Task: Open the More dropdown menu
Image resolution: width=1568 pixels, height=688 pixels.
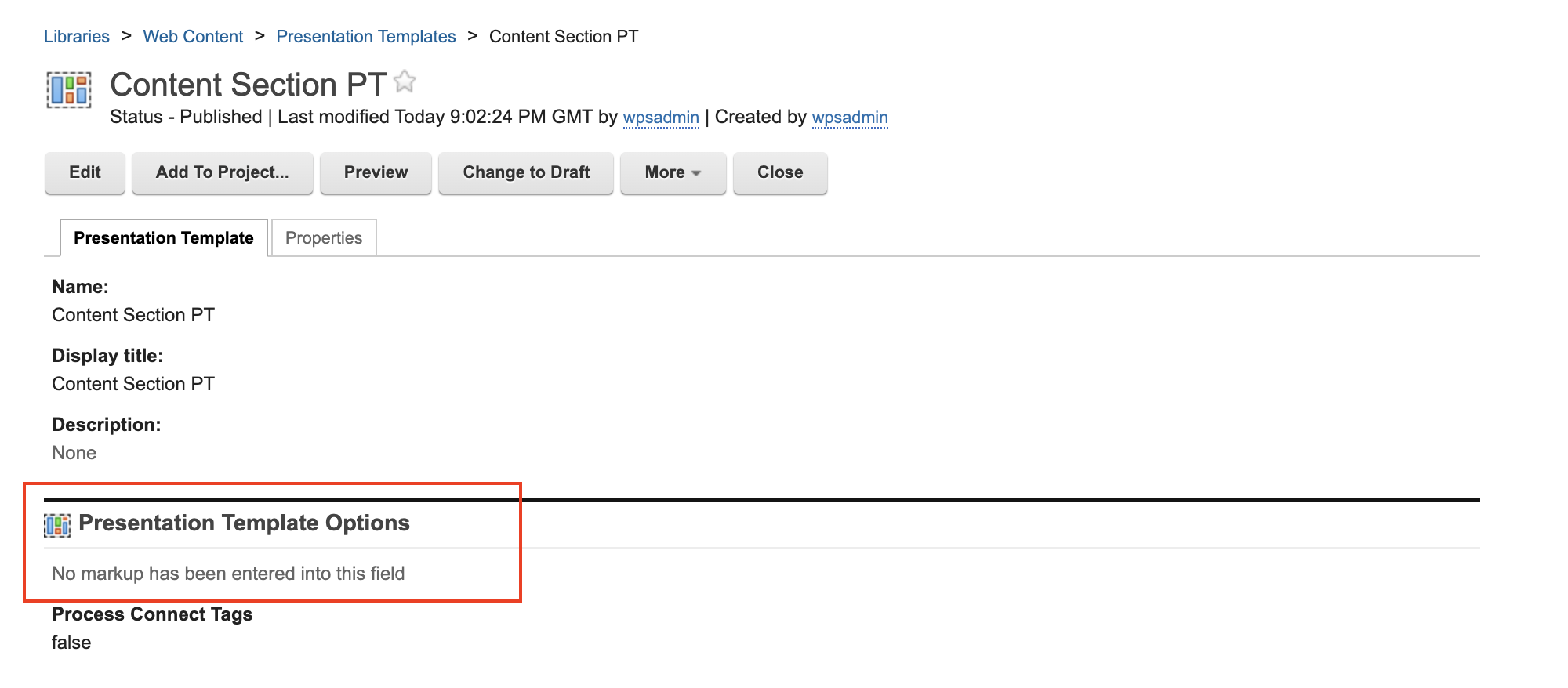Action: point(673,172)
